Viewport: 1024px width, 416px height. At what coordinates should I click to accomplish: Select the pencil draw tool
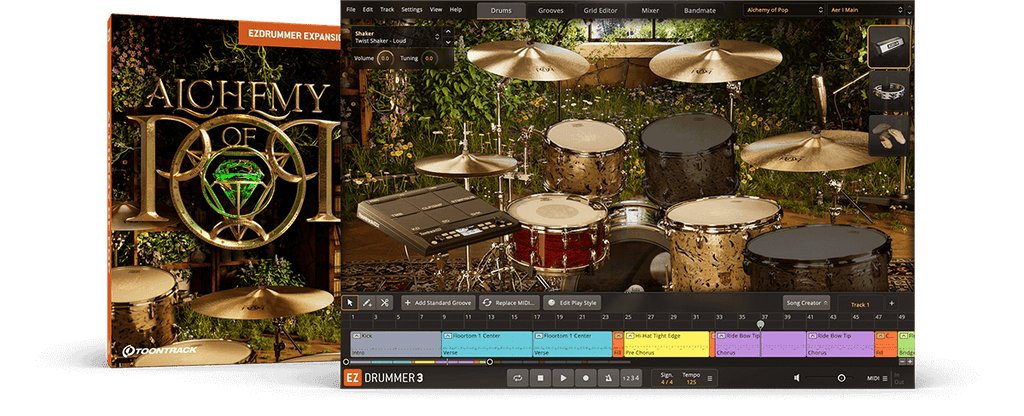[x=367, y=303]
